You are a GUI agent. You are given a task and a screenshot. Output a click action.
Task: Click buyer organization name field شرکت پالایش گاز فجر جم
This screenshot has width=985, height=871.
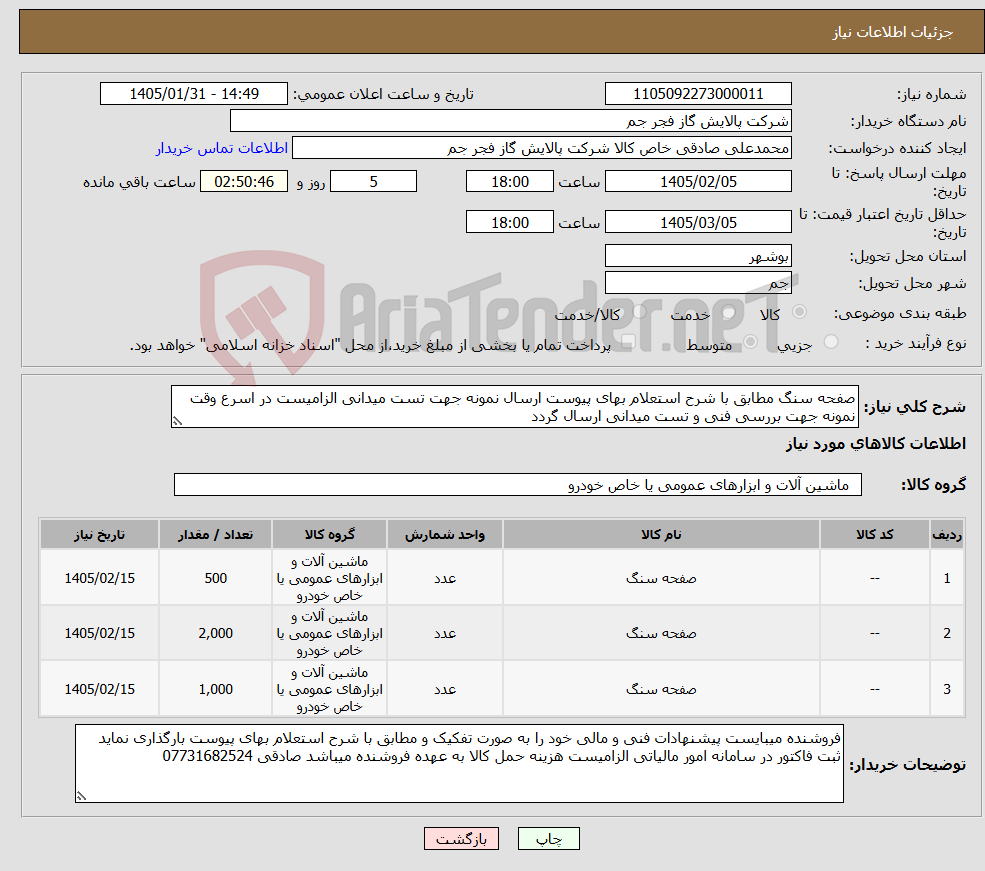511,121
